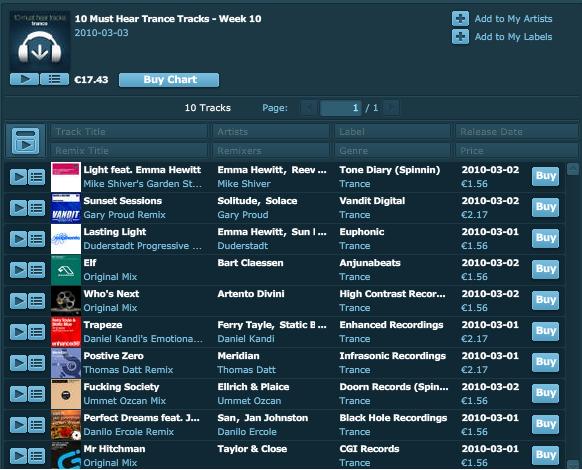Play Elf Original Mix
Screen dimensions: 582x470
pyautogui.click(x=18, y=270)
